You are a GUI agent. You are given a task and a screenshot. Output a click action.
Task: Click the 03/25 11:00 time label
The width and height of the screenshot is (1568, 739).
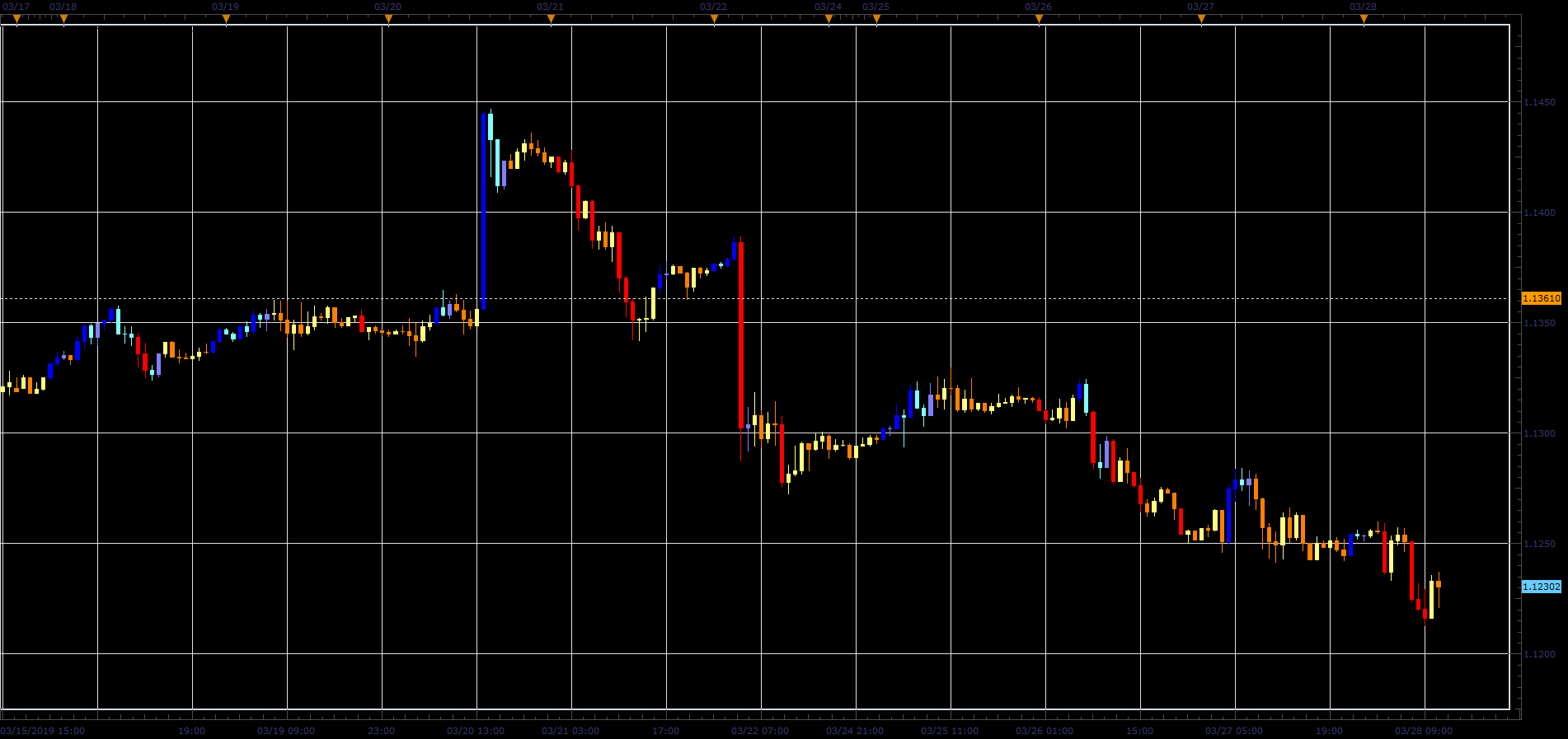950,731
